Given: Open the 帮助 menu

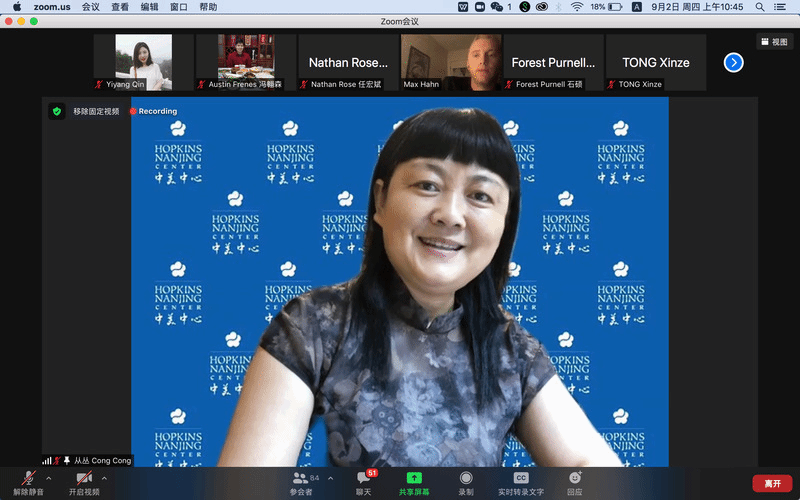Looking at the screenshot, I should pos(208,7).
